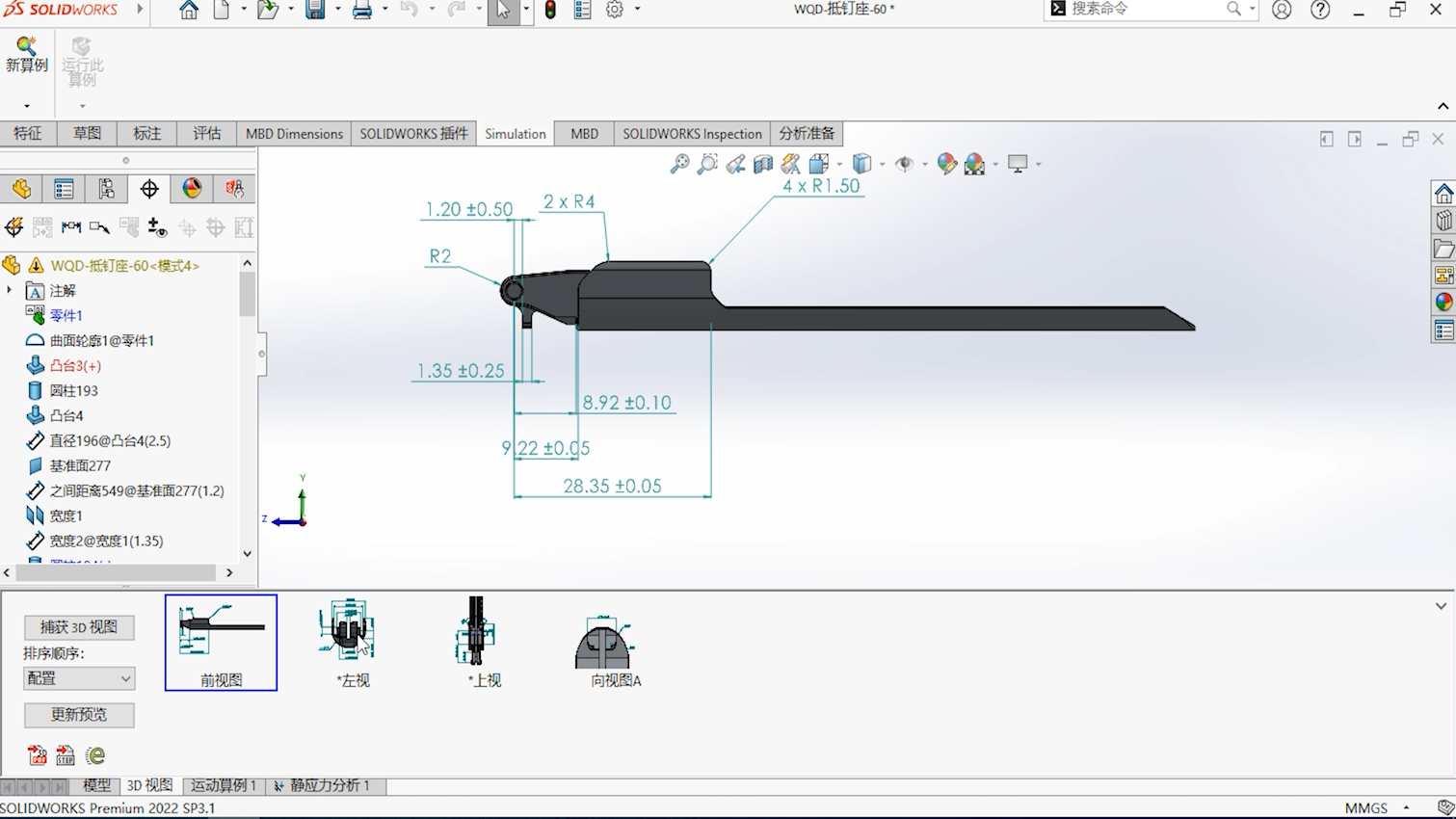Image resolution: width=1456 pixels, height=819 pixels.
Task: Click the 捕获 3D 视图 button
Action: (79, 627)
